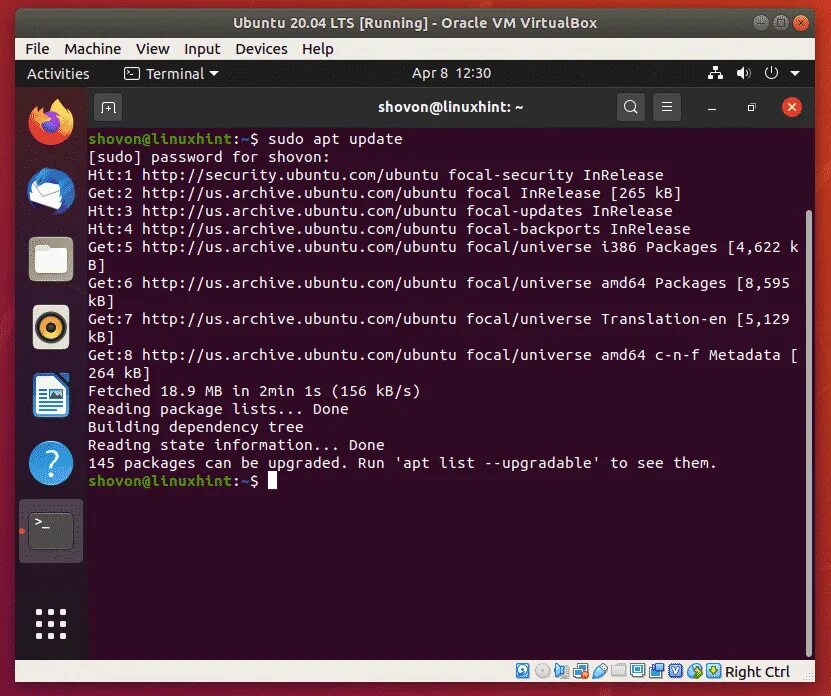Open the Help icon in the dock
This screenshot has height=696, width=831.
[x=51, y=463]
